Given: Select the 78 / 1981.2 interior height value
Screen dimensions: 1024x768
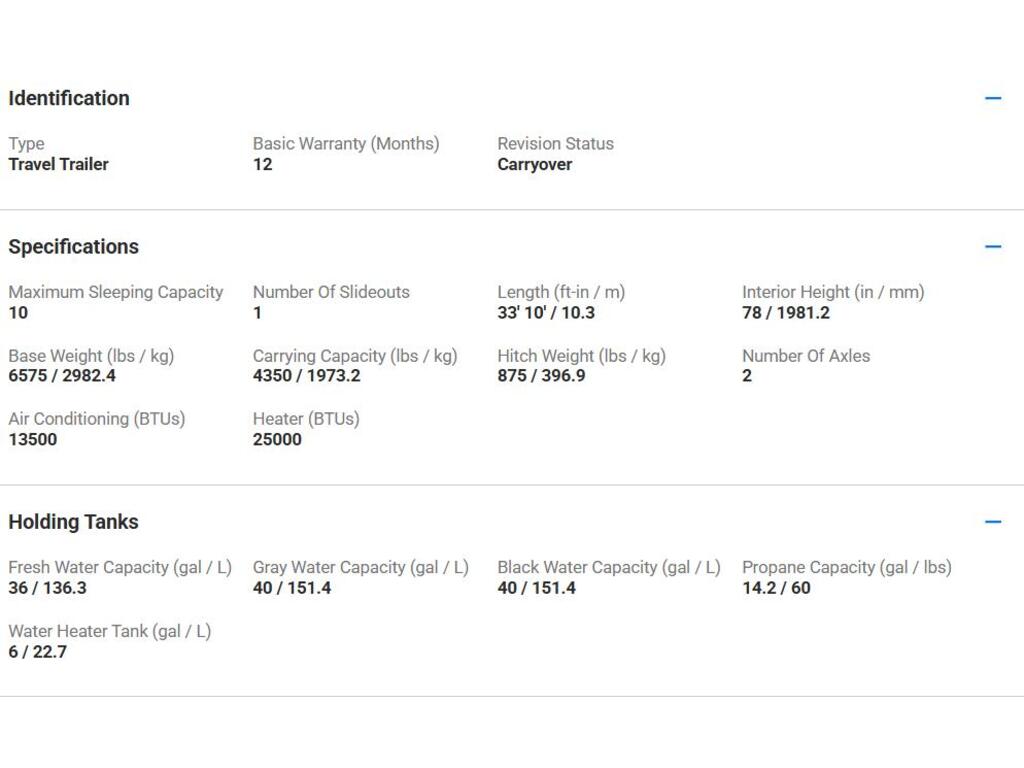Looking at the screenshot, I should (786, 313).
